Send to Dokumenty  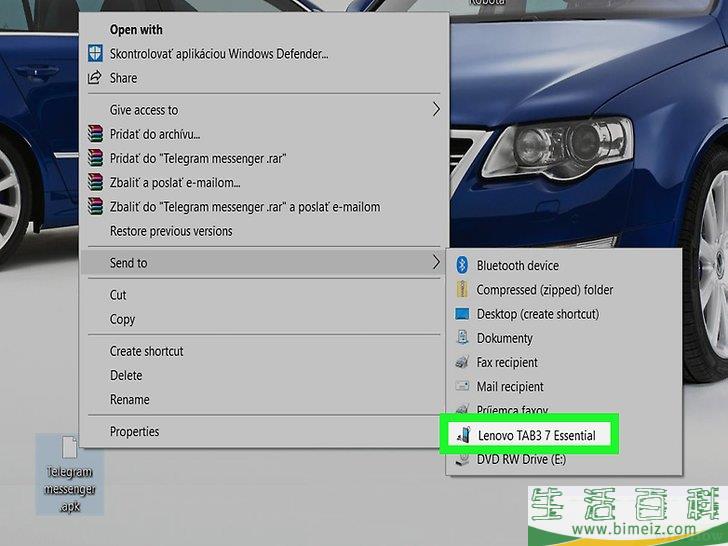(564, 338)
